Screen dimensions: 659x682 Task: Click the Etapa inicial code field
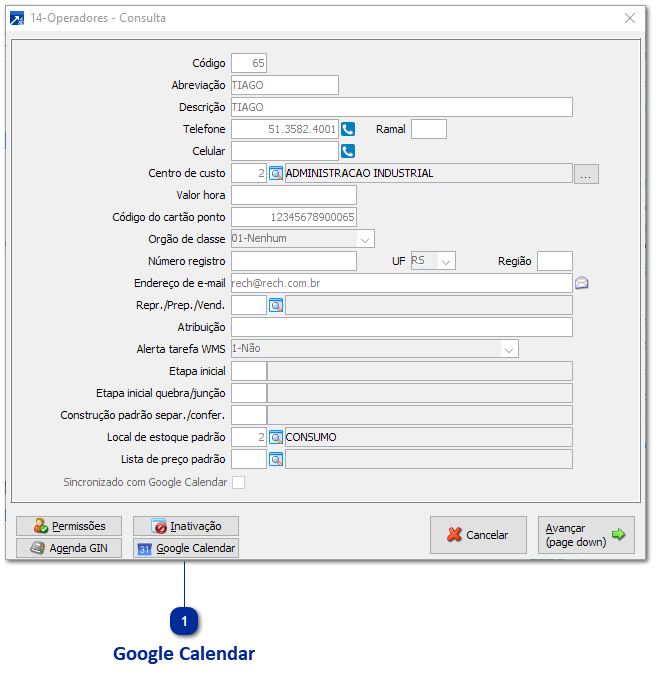tap(249, 371)
